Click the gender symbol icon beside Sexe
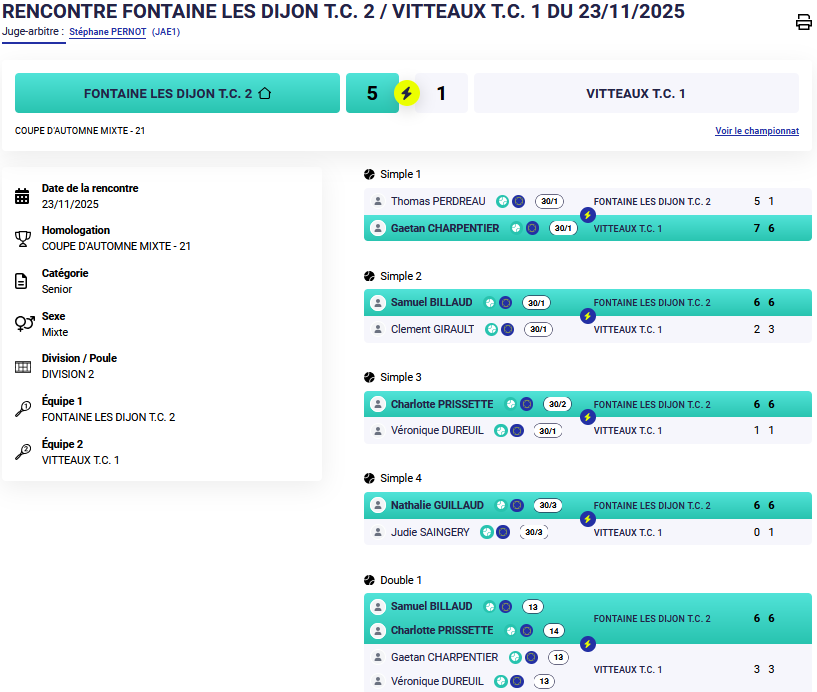Image resolution: width=817 pixels, height=692 pixels. click(x=22, y=324)
